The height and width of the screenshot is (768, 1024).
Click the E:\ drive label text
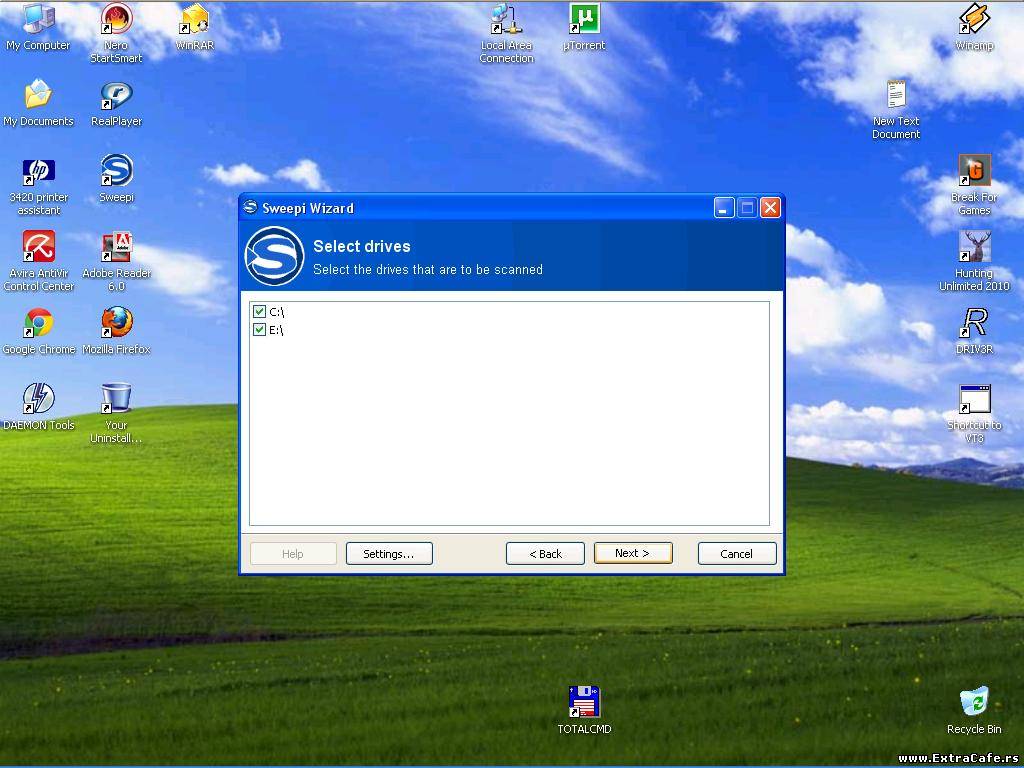(276, 330)
